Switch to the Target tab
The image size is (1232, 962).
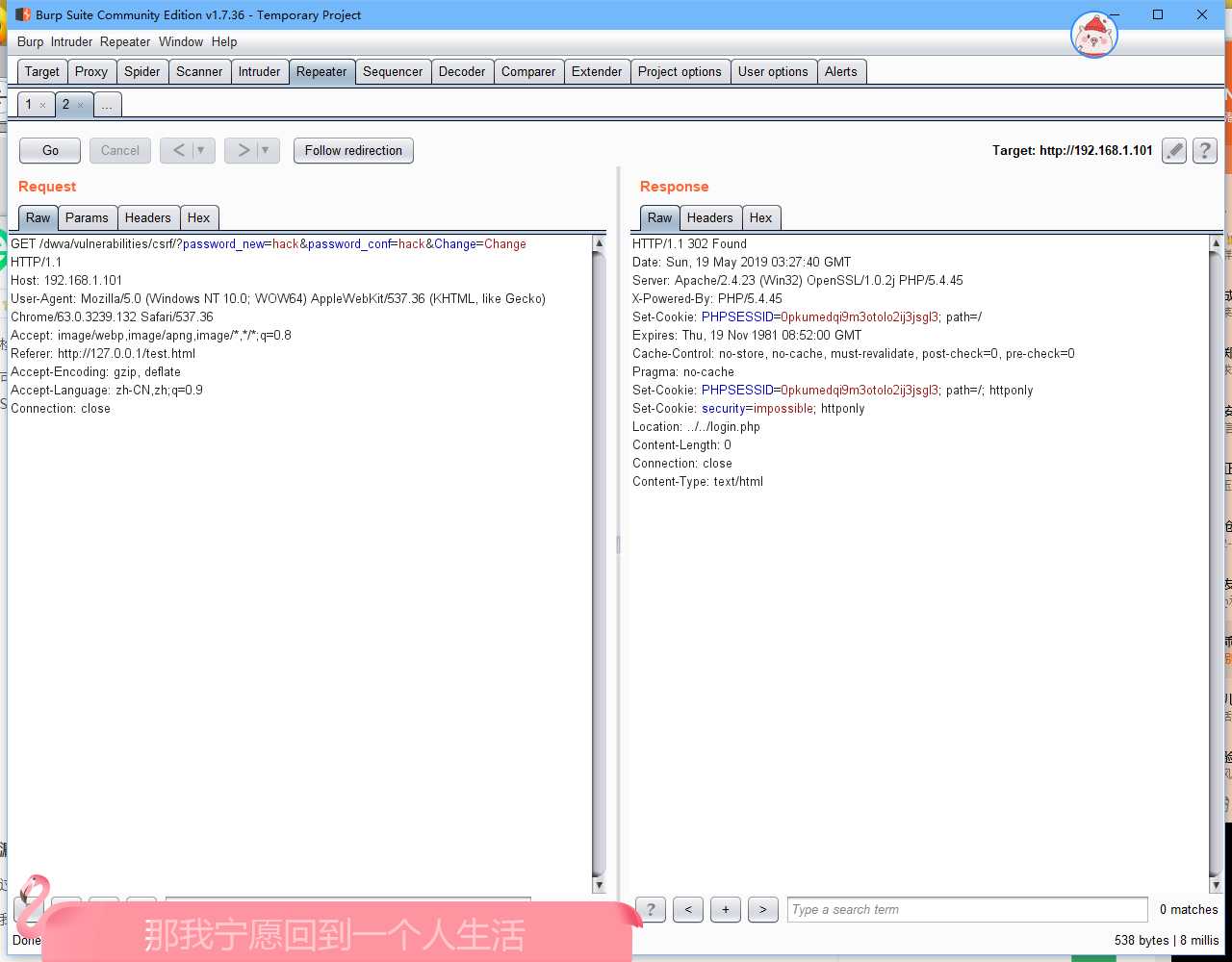(42, 71)
